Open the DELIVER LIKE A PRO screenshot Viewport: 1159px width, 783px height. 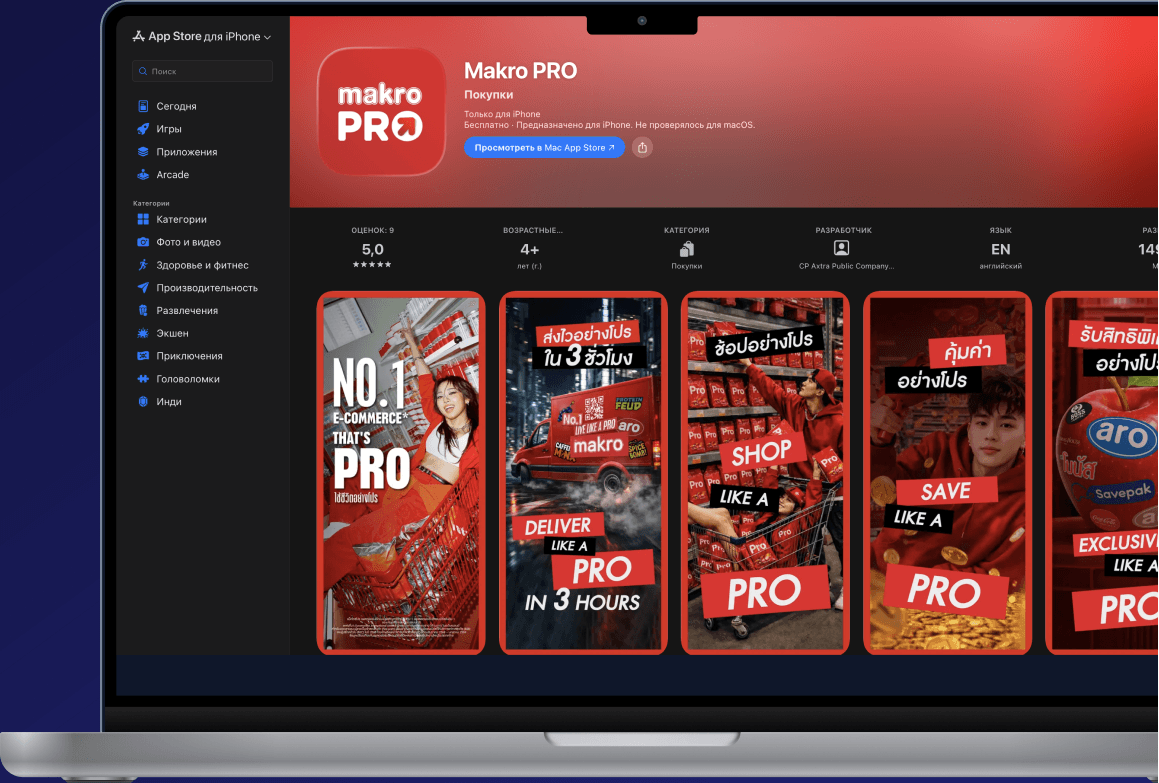click(x=583, y=473)
